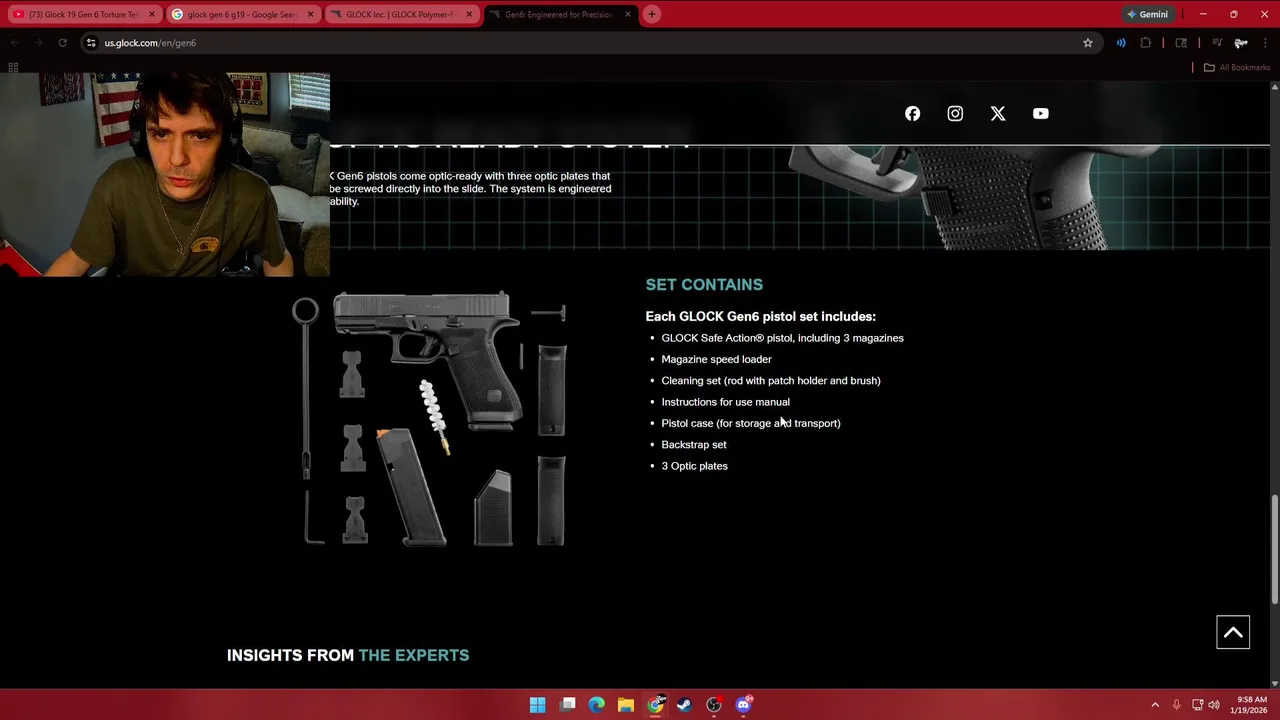Bookmark this page with the star icon
1280x720 pixels.
point(1088,43)
